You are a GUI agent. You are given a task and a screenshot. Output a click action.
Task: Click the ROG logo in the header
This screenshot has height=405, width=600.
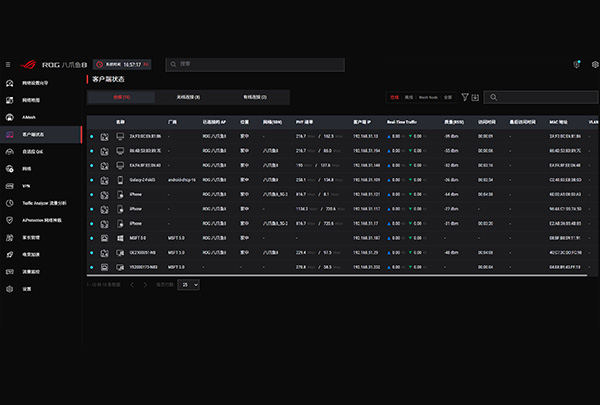click(x=28, y=64)
